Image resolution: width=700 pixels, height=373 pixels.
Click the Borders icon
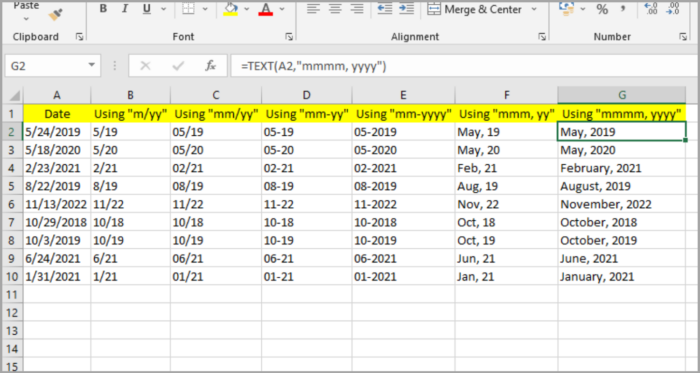tap(188, 9)
